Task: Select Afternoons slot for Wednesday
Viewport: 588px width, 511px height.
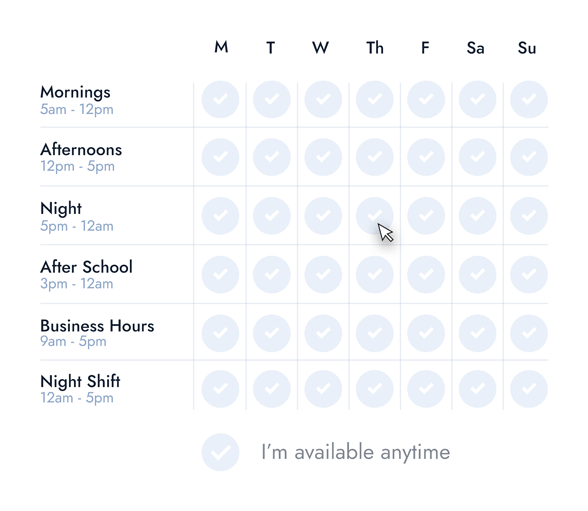Action: (323, 157)
